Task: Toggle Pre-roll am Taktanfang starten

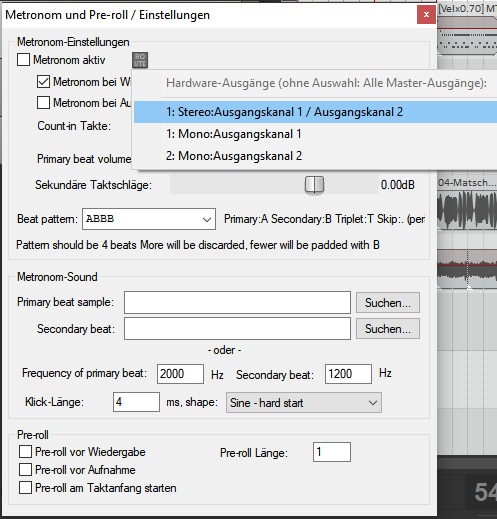Action: pyautogui.click(x=26, y=488)
